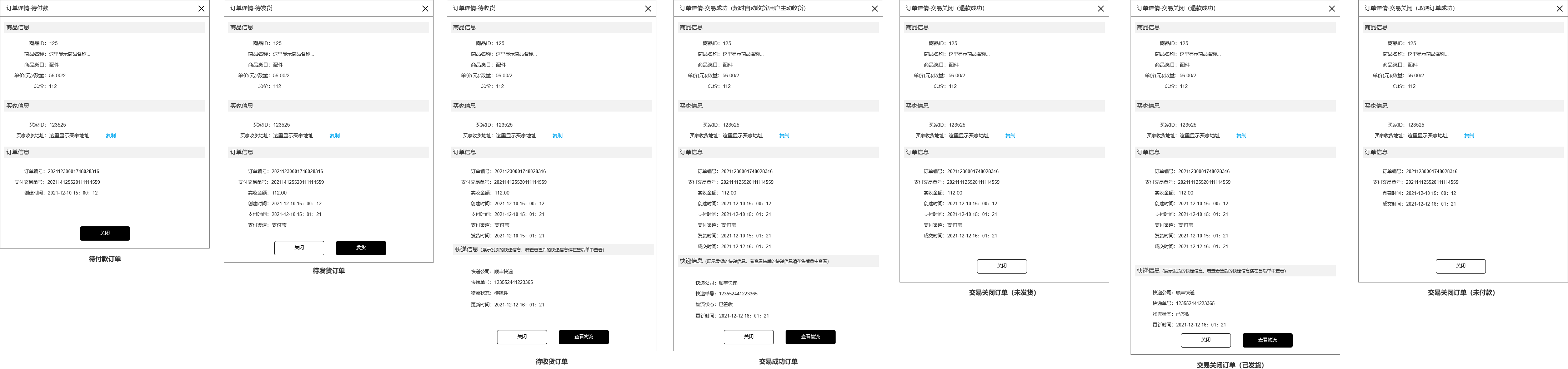Click the X icon of the 取消订单成功 dialog
Viewport: 1568px width, 369px height.
pos(1559,9)
